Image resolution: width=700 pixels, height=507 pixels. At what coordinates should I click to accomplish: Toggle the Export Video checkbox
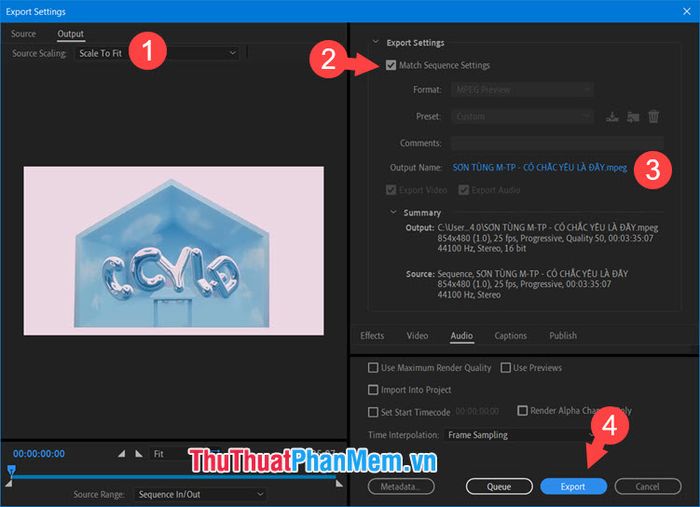(391, 190)
